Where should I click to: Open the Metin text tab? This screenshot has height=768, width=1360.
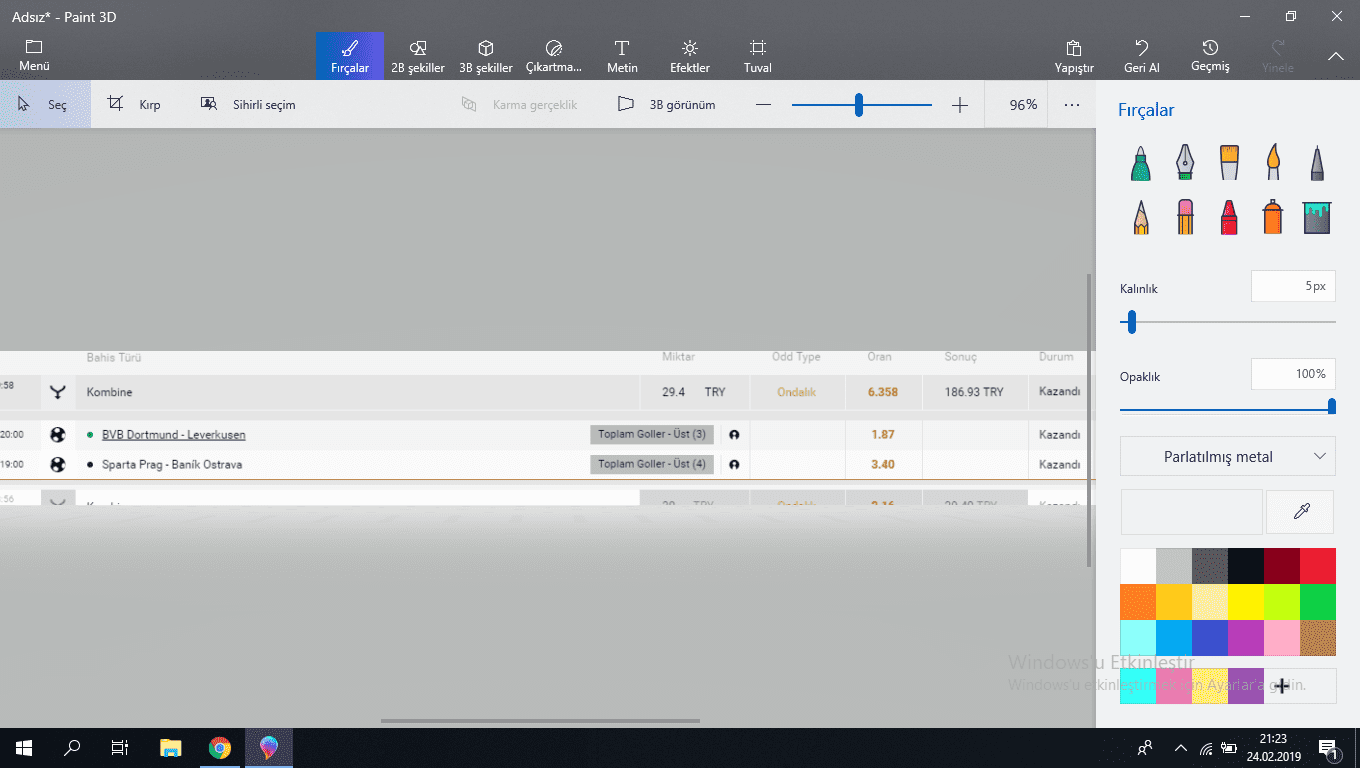622,56
